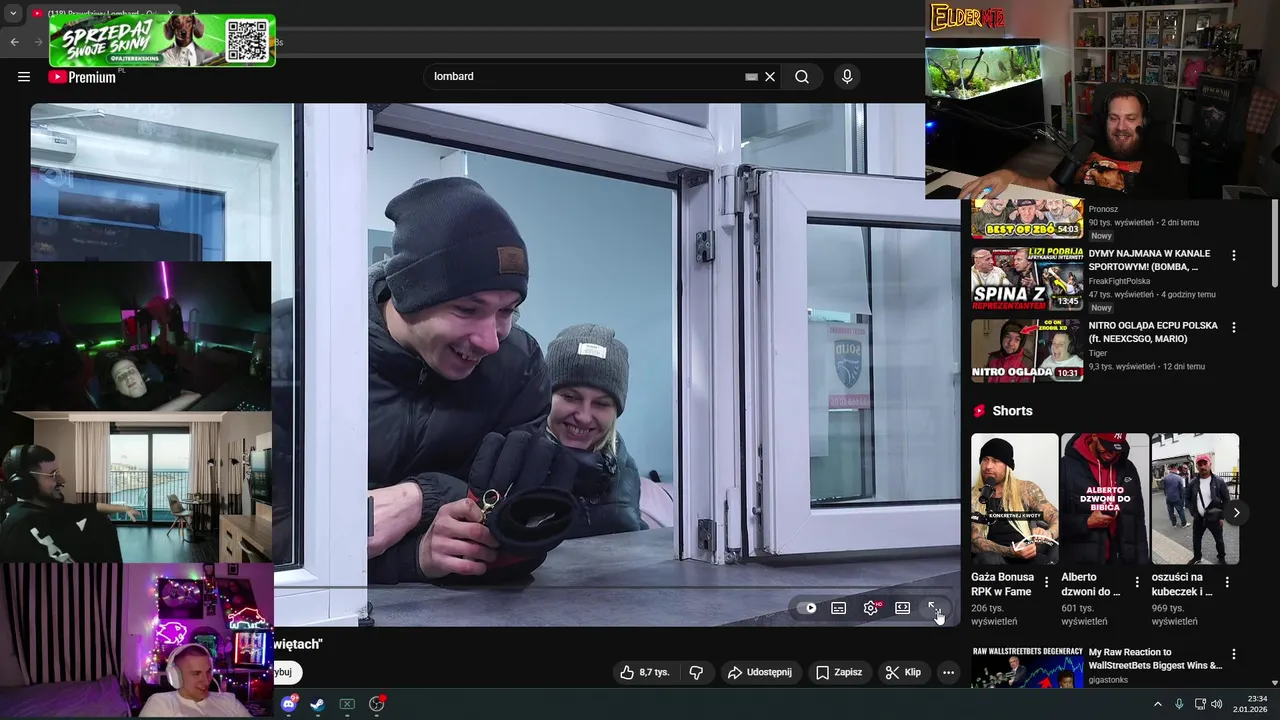Image resolution: width=1280 pixels, height=720 pixels.
Task: Open options for 'Alberto dzwoni do' short
Action: click(x=1137, y=582)
